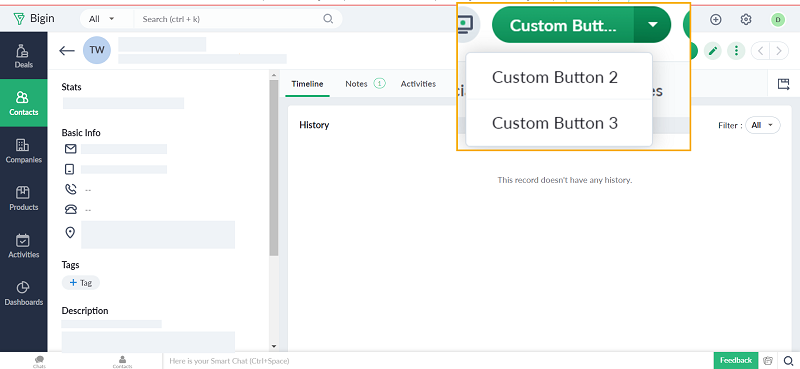Open the settings gear icon

click(x=746, y=19)
